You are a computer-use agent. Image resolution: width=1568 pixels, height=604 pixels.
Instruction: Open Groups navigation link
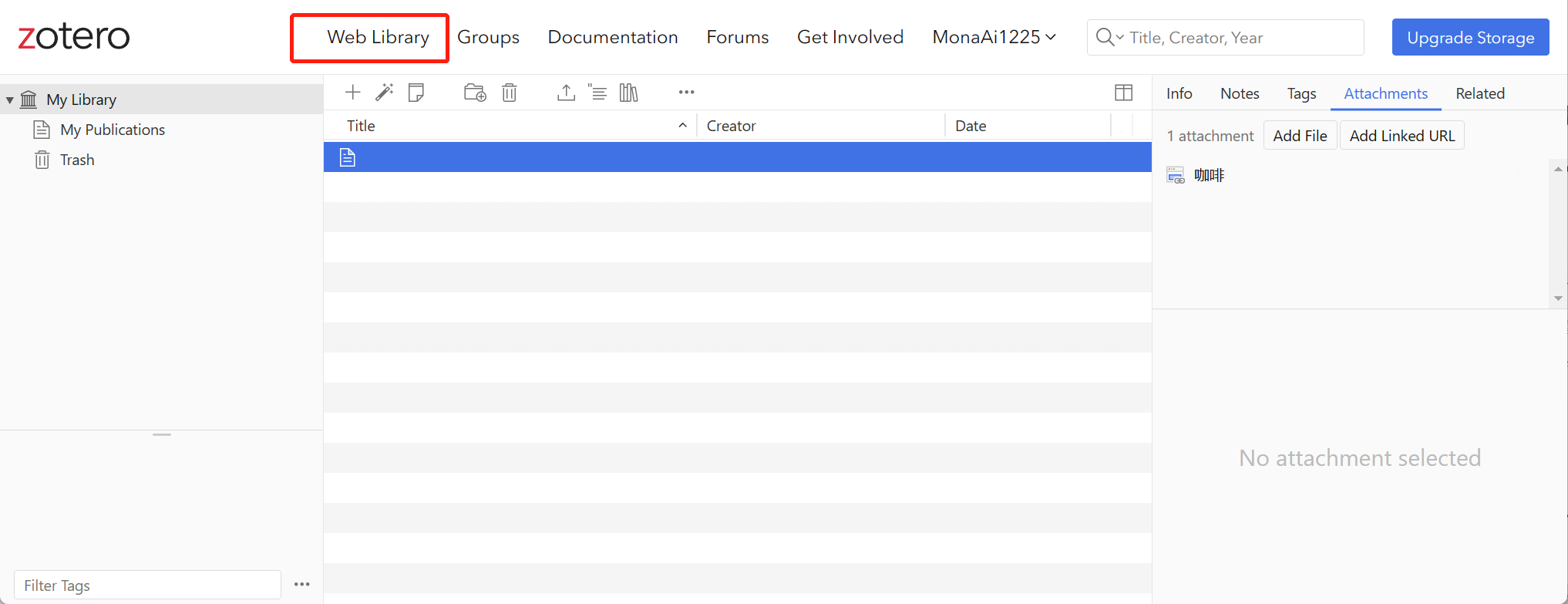[x=488, y=37]
